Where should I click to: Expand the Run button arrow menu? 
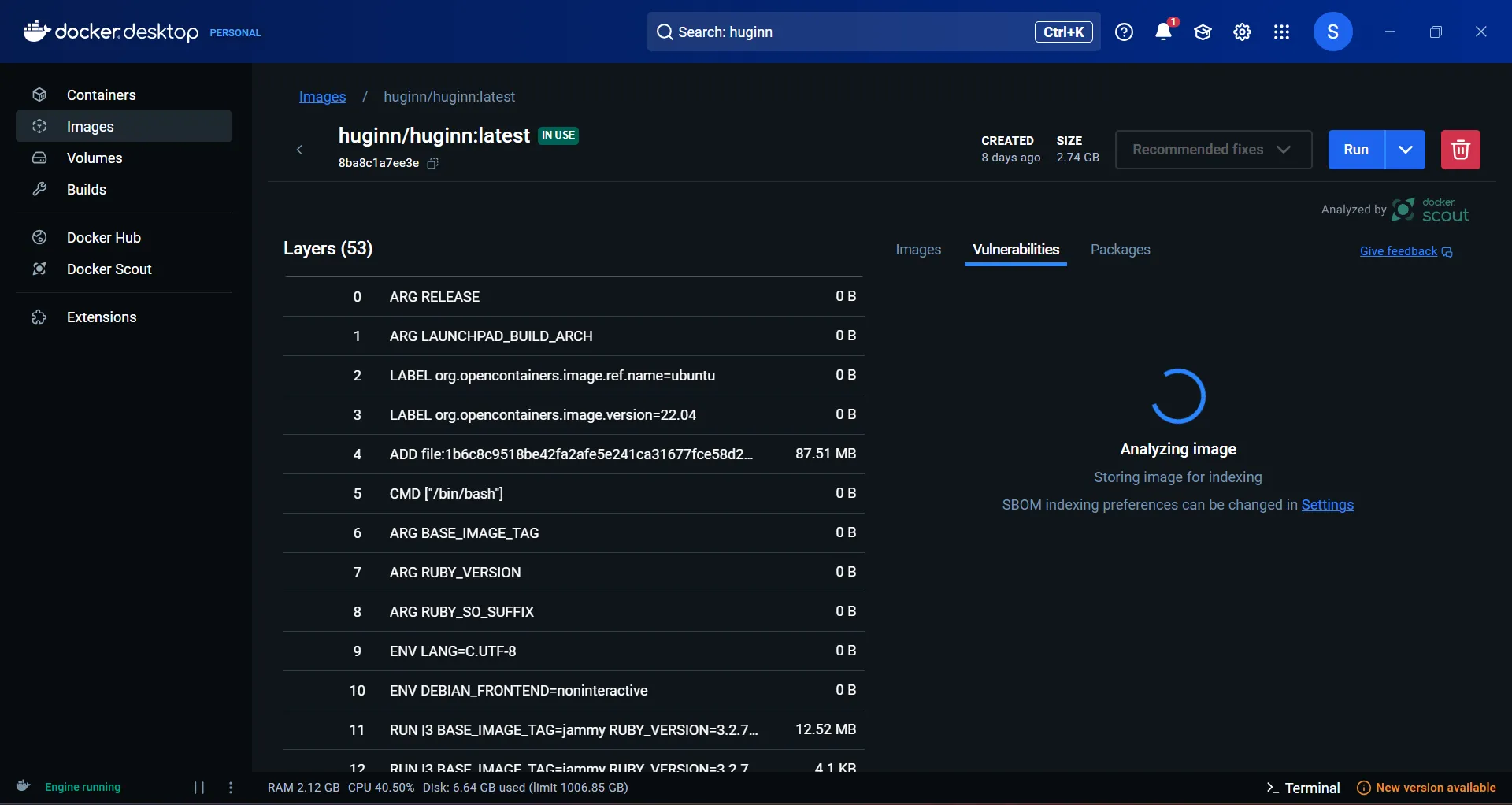pos(1405,150)
